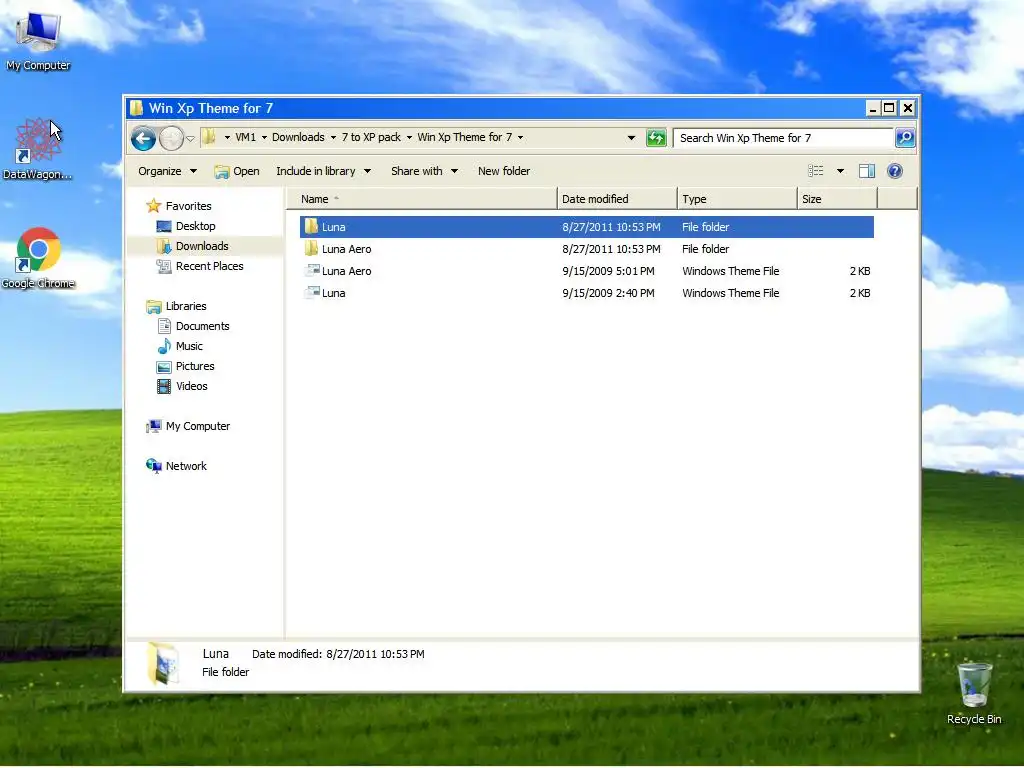Create a New folder

point(504,171)
